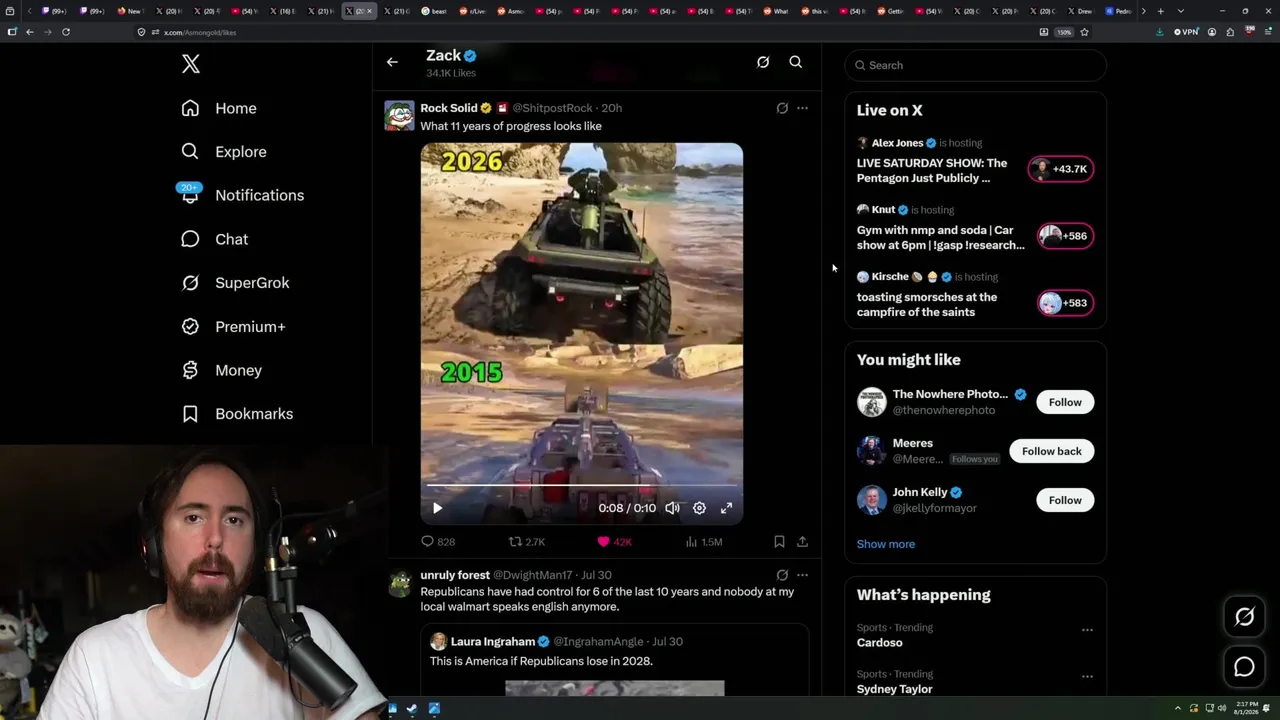Open Premium+ from the sidebar
This screenshot has width=1280, height=720.
tap(233, 327)
